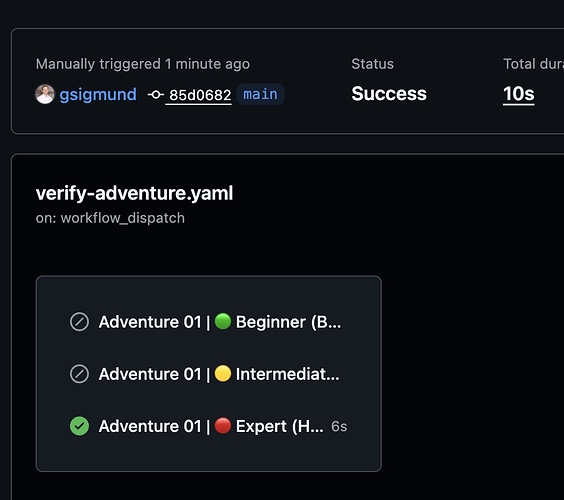Click the verify-adventure.yaml workflow title
Image resolution: width=564 pixels, height=500 pixels.
pyautogui.click(x=134, y=193)
